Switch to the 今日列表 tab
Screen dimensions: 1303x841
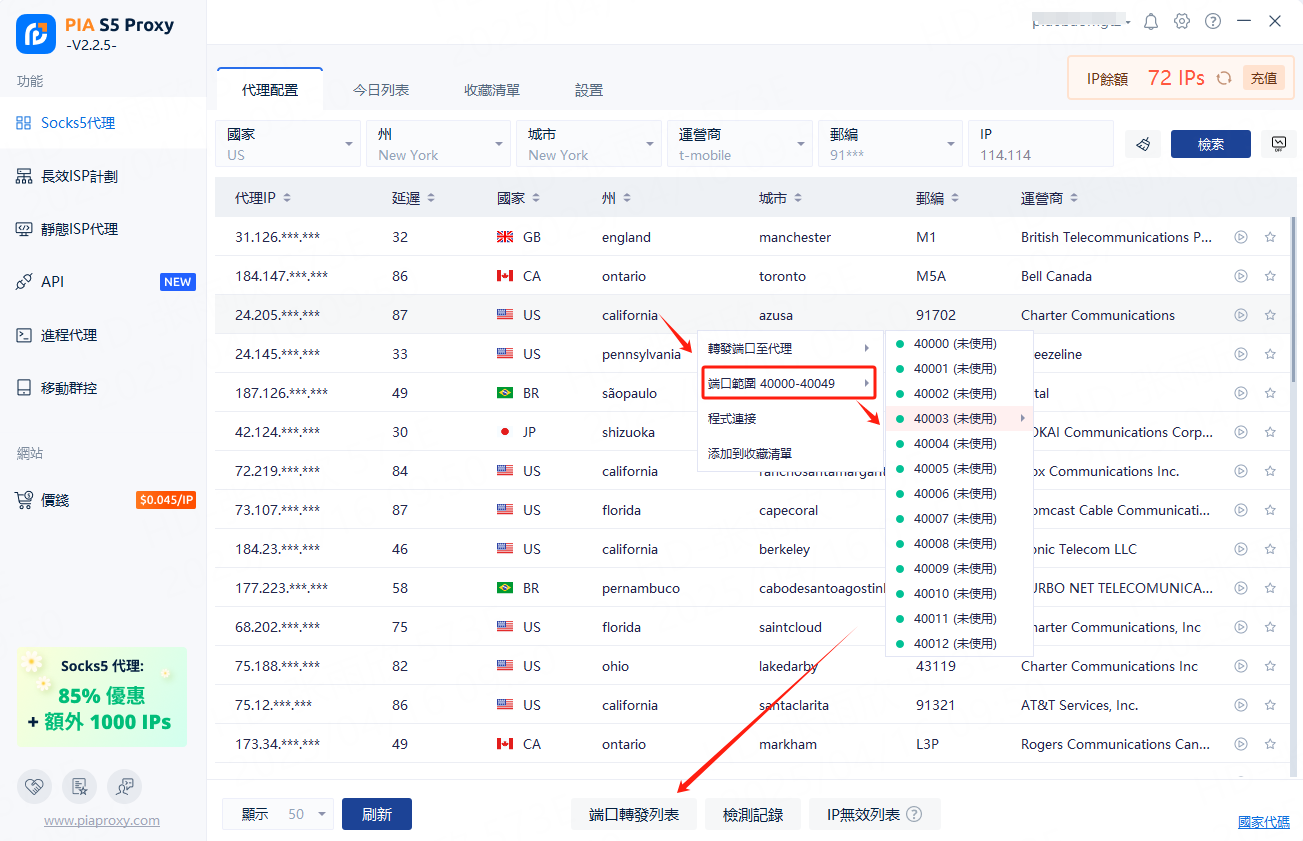pyautogui.click(x=380, y=90)
